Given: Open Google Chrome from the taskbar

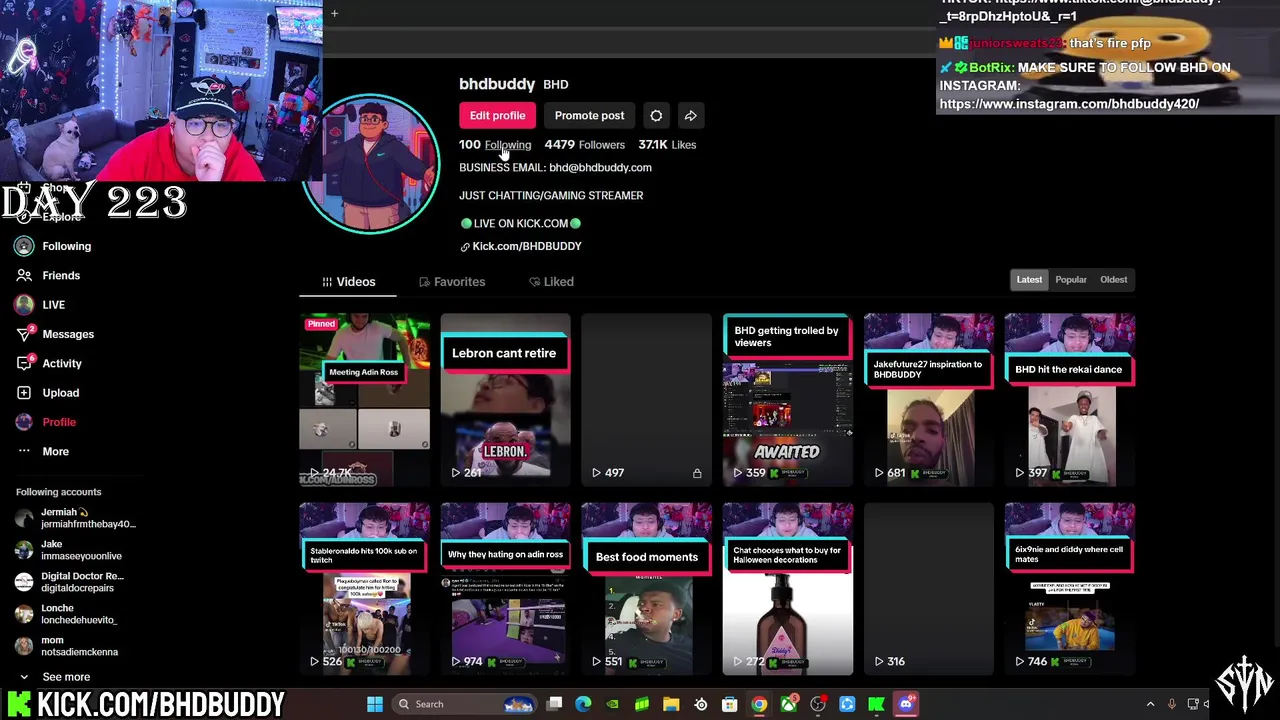Looking at the screenshot, I should 759,704.
